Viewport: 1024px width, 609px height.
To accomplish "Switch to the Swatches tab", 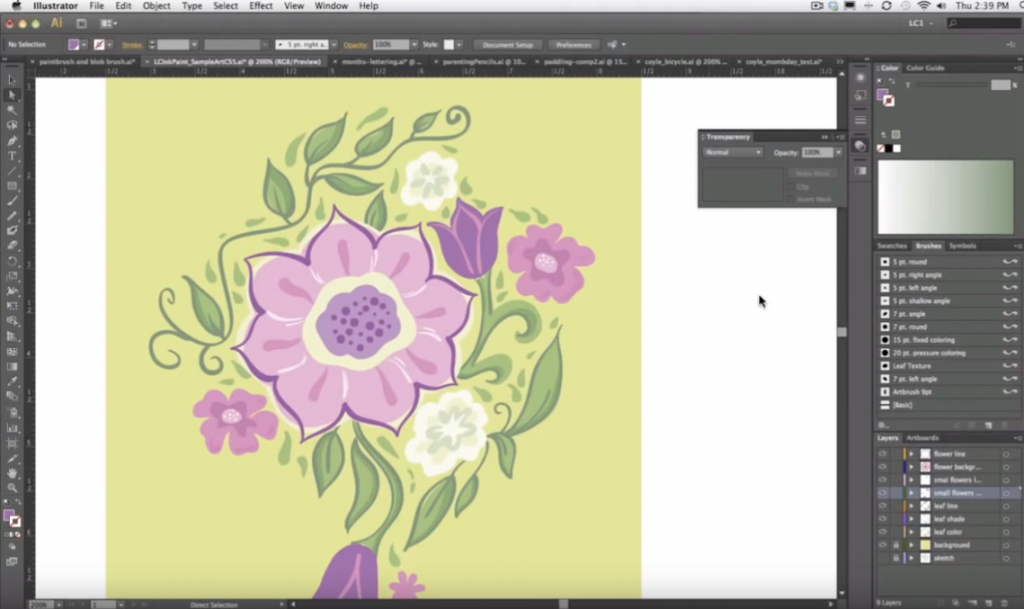I will [x=892, y=246].
